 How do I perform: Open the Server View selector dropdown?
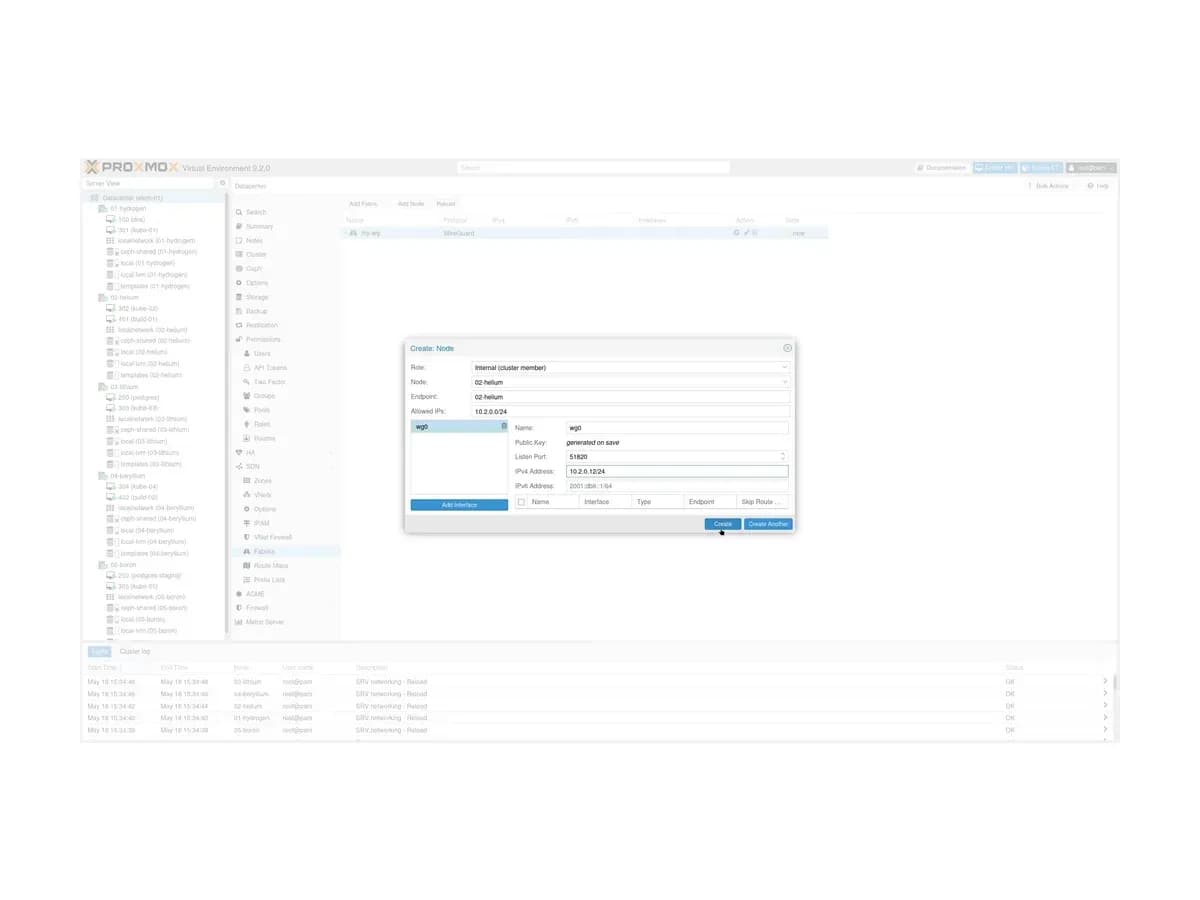150,184
